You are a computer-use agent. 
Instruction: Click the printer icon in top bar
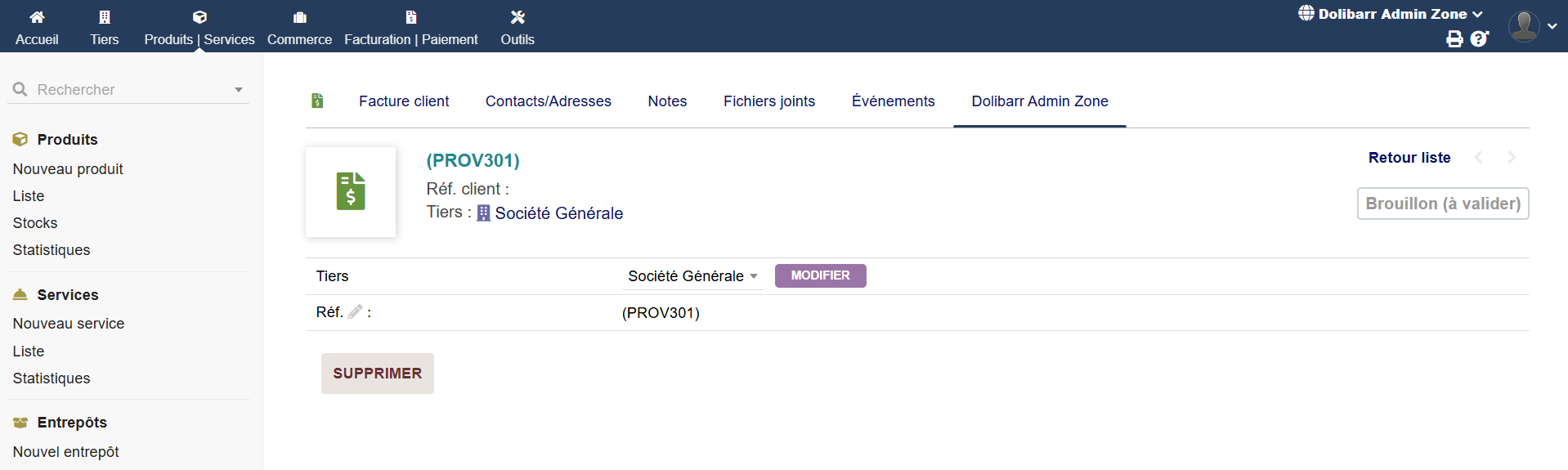point(1454,38)
